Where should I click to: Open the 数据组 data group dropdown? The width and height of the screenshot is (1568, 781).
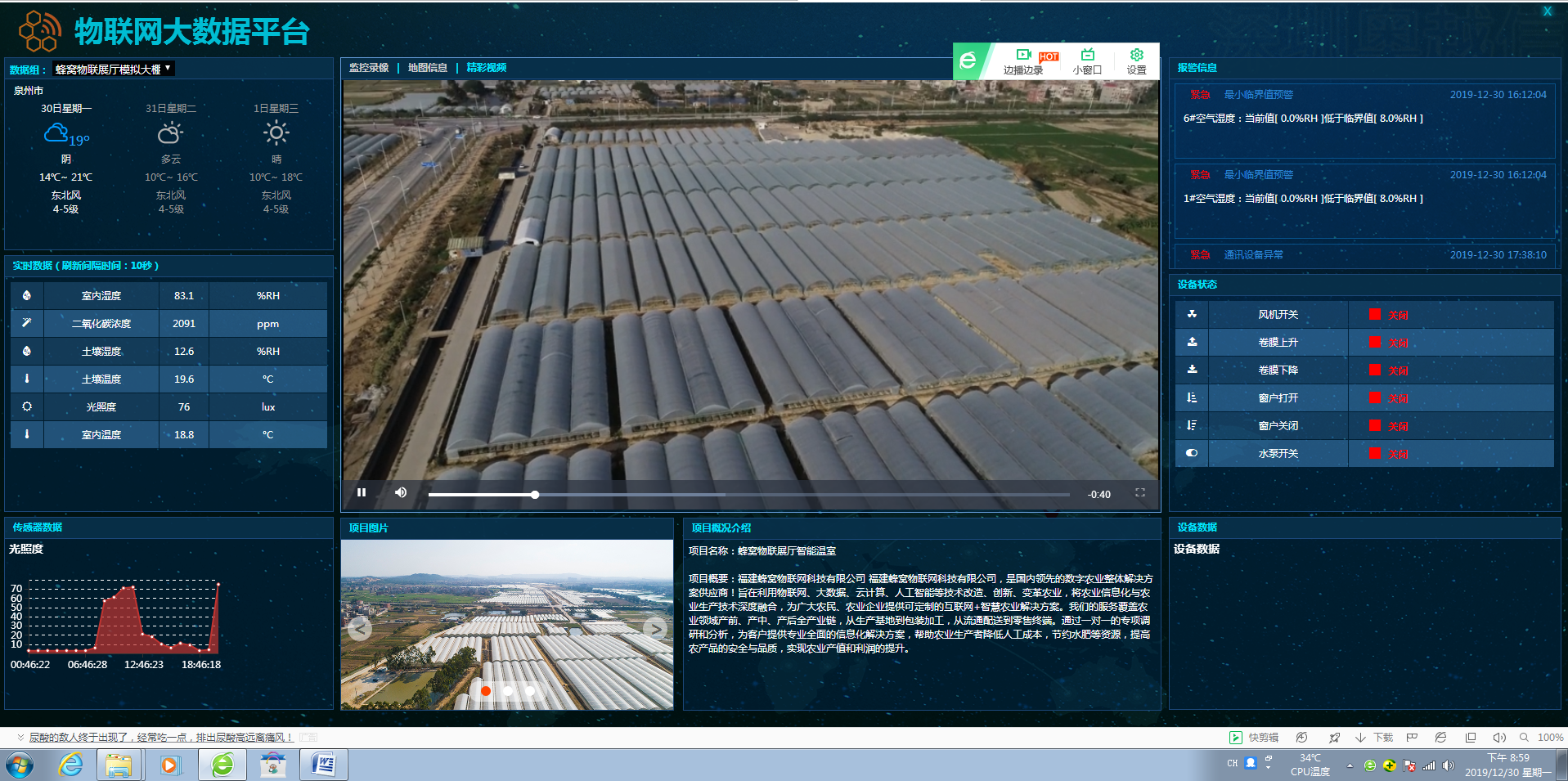point(114,69)
